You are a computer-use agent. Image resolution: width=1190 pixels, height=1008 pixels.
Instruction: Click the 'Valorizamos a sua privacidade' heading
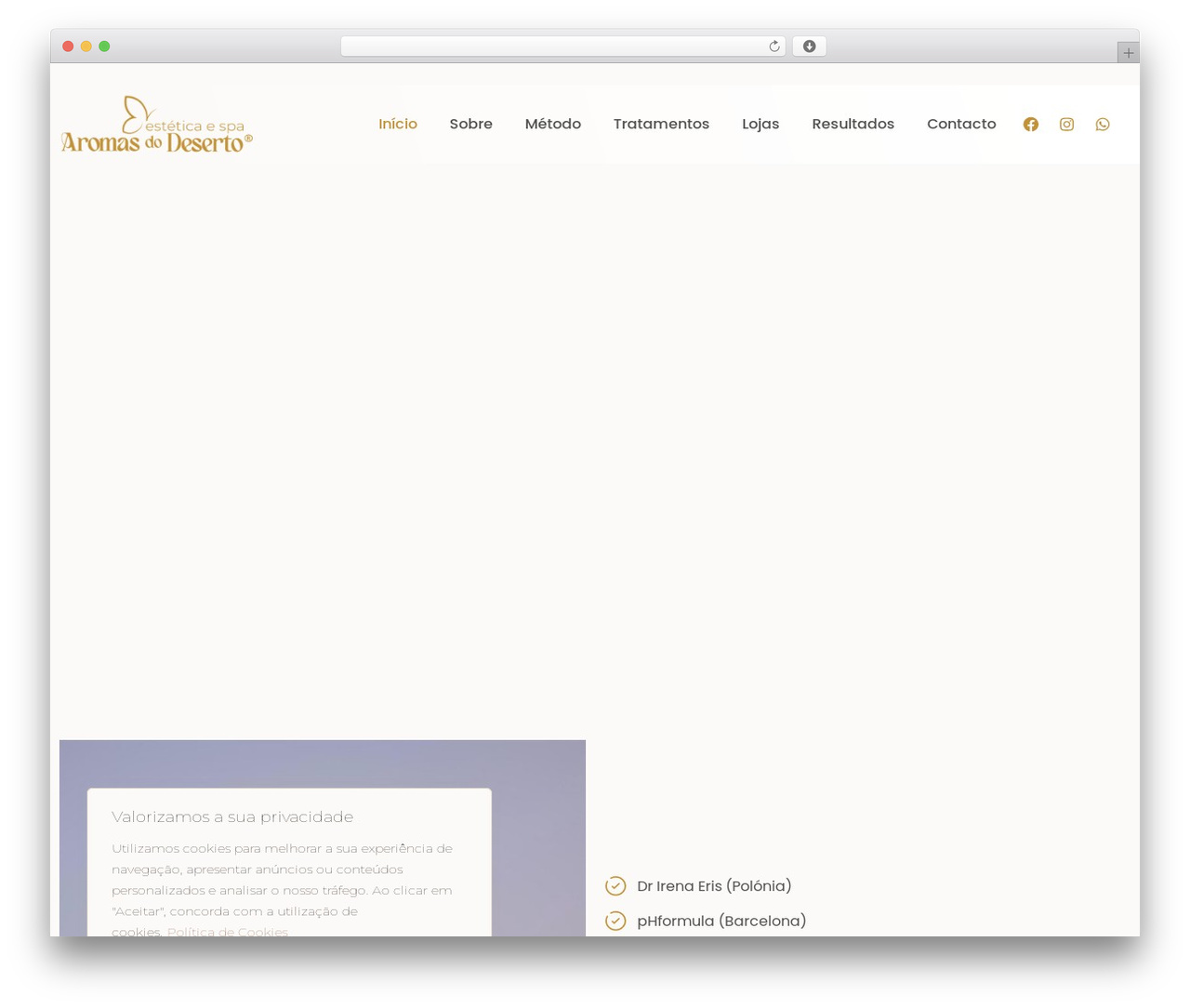(232, 816)
